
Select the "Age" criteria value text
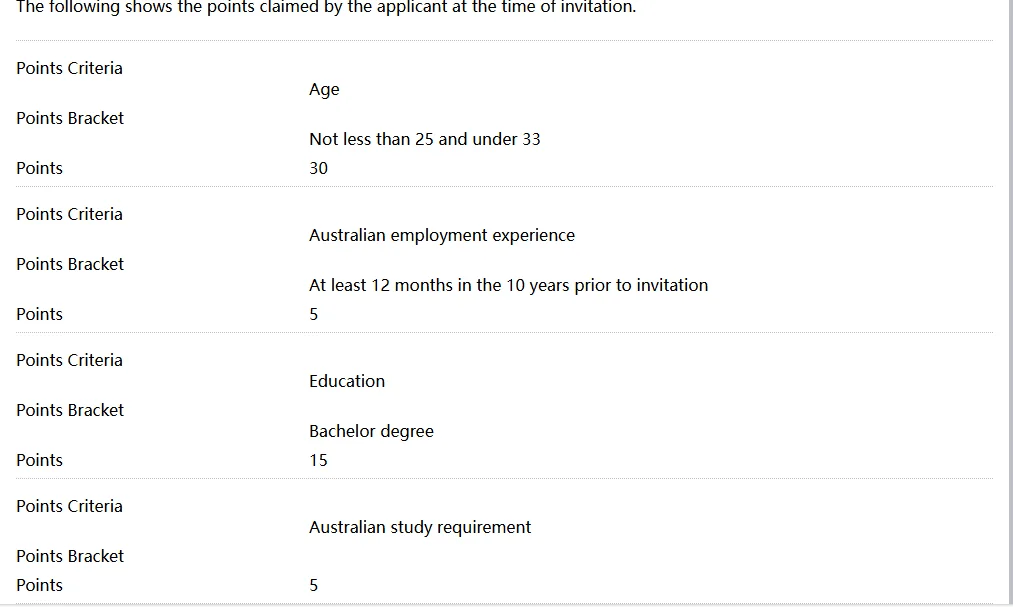pos(324,89)
